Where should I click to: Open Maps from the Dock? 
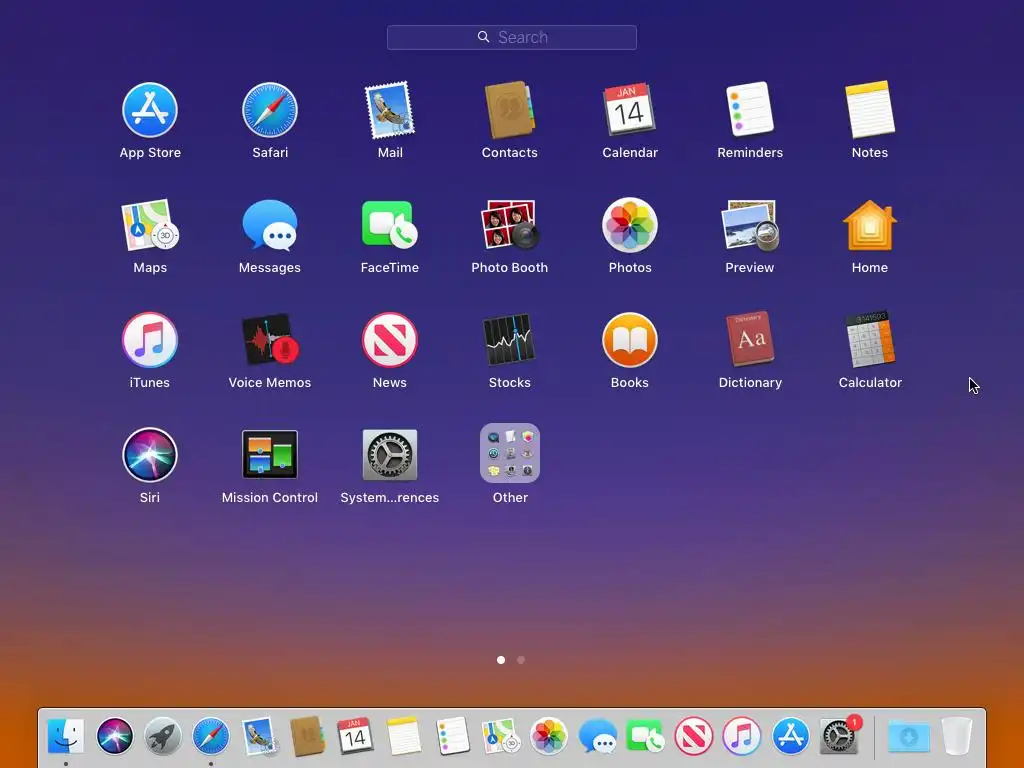(x=500, y=736)
